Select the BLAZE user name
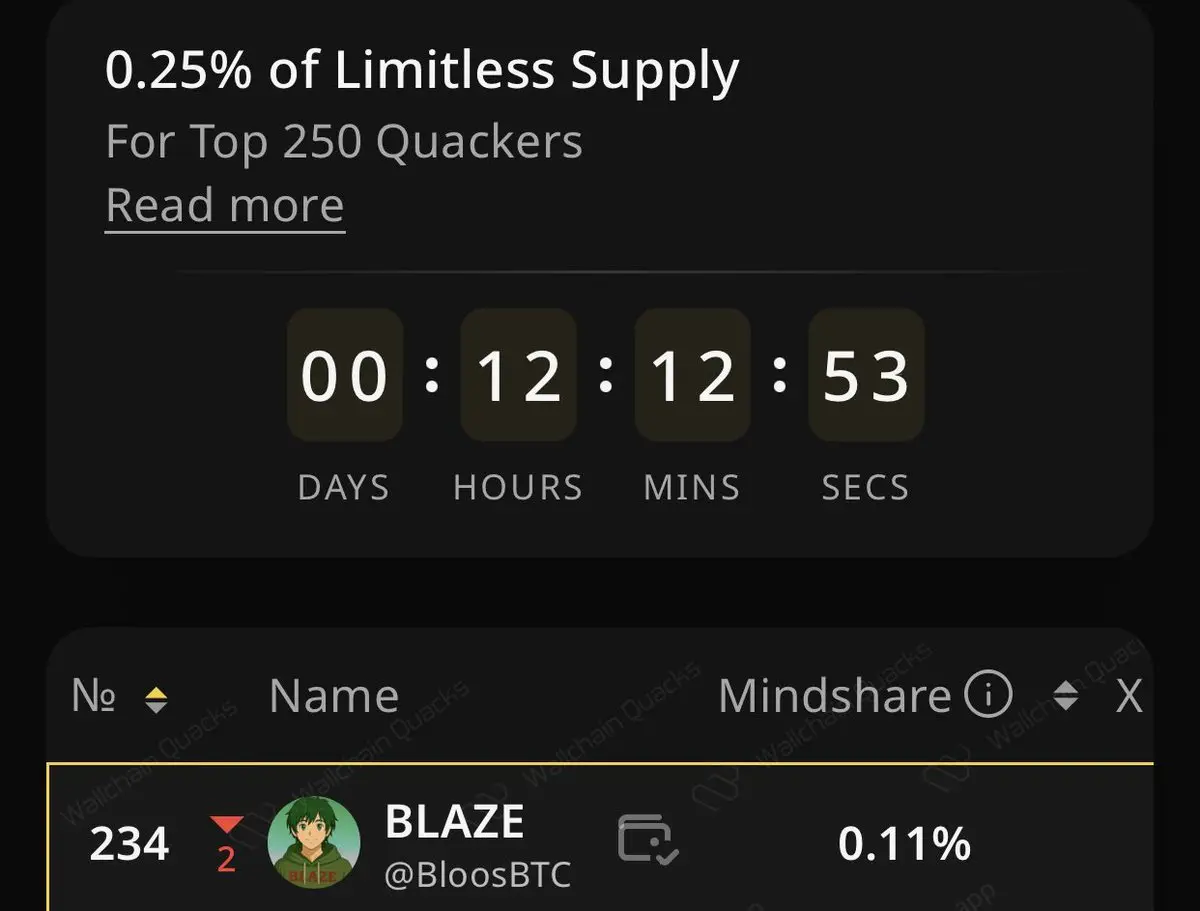The height and width of the screenshot is (911, 1200). coord(455,822)
